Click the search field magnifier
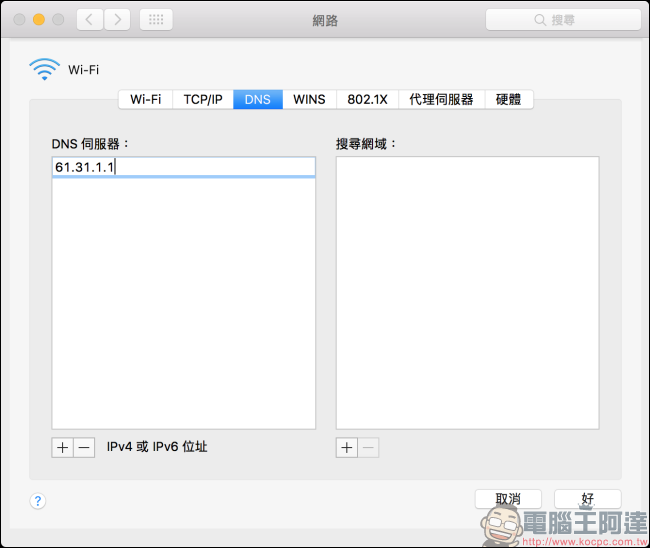The height and width of the screenshot is (548, 650). point(540,19)
